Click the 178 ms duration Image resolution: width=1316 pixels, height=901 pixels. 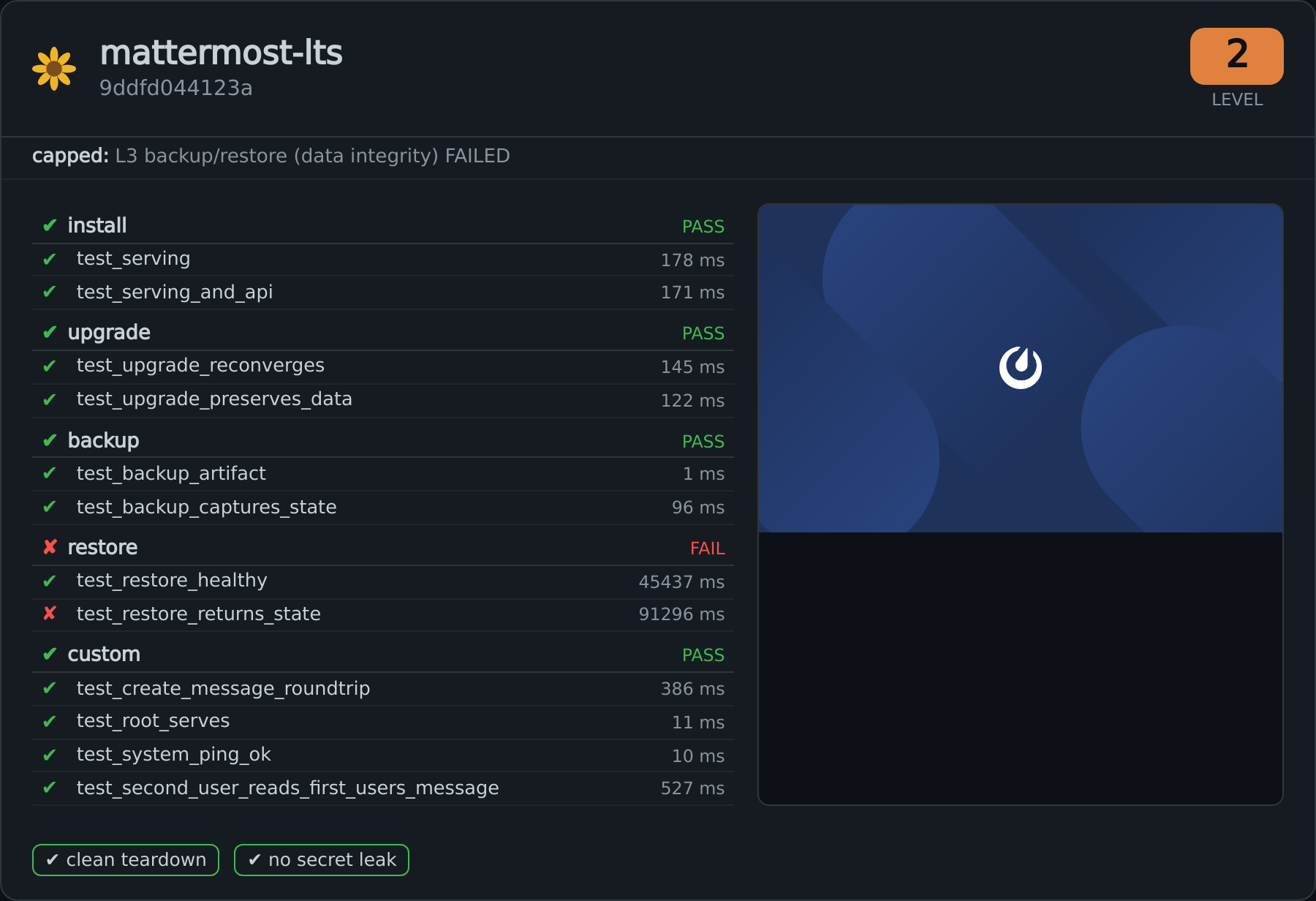point(693,260)
